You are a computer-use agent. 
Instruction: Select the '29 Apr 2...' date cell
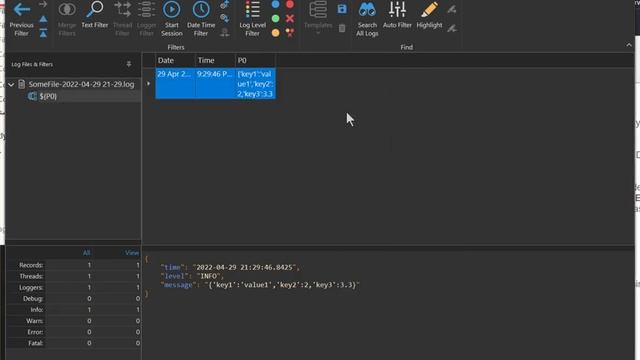pos(175,84)
